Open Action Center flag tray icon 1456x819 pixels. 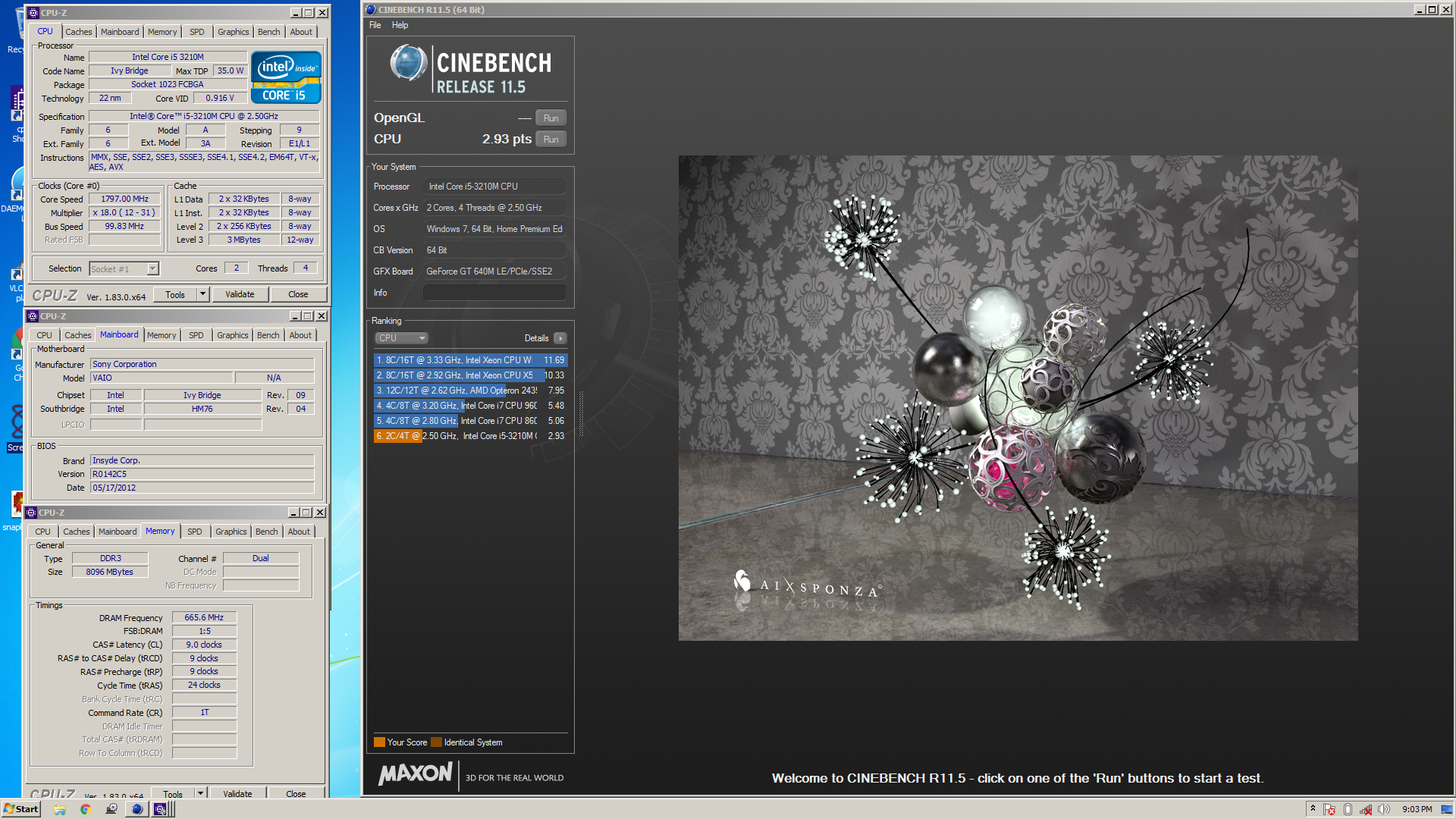click(x=1329, y=809)
